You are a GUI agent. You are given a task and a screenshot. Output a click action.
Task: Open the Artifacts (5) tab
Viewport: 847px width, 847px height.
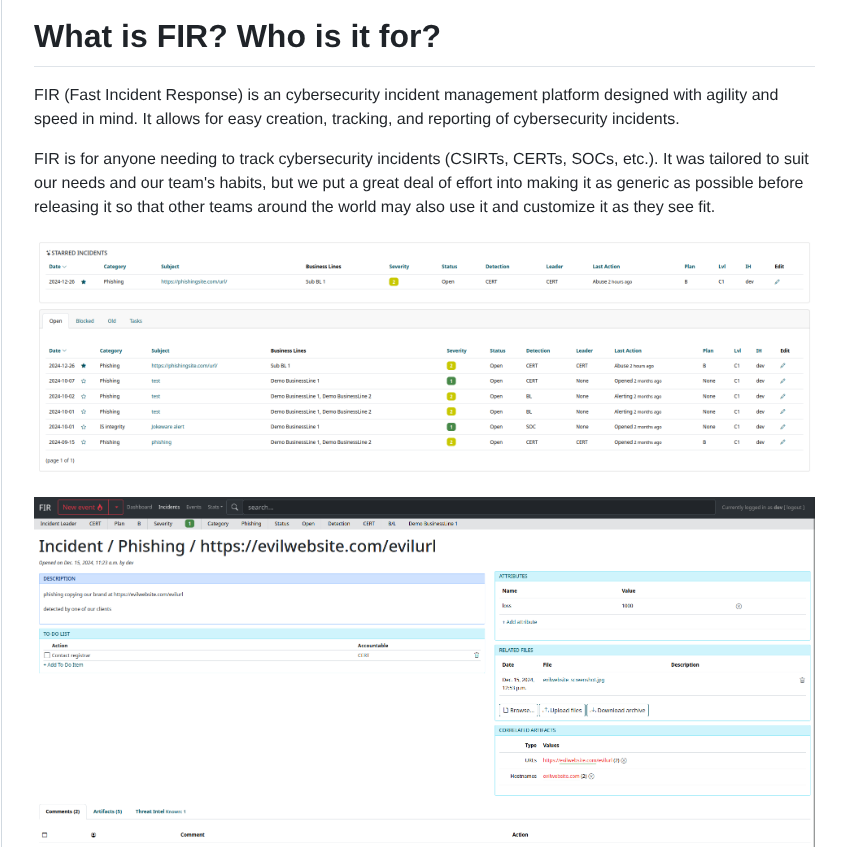pos(107,811)
